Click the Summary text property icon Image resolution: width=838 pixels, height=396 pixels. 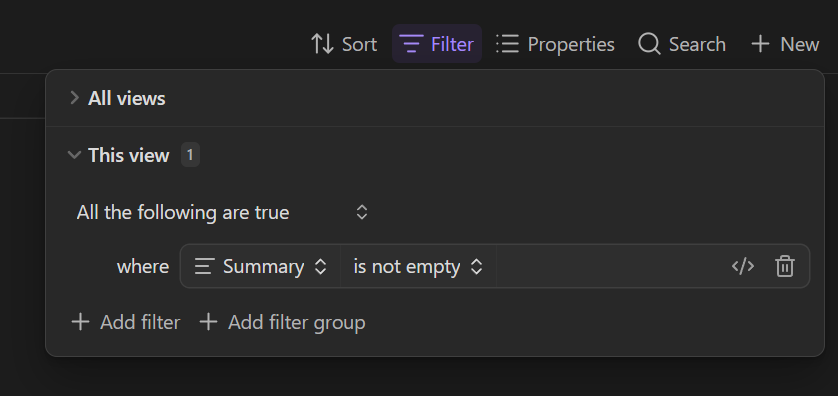(204, 266)
